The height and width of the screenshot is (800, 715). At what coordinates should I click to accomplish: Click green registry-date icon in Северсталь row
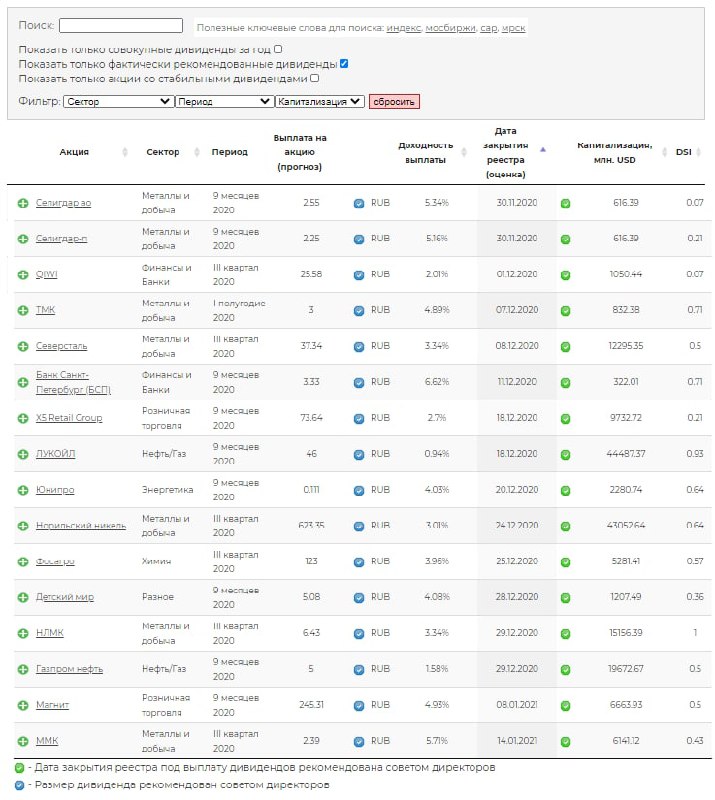pyautogui.click(x=565, y=347)
